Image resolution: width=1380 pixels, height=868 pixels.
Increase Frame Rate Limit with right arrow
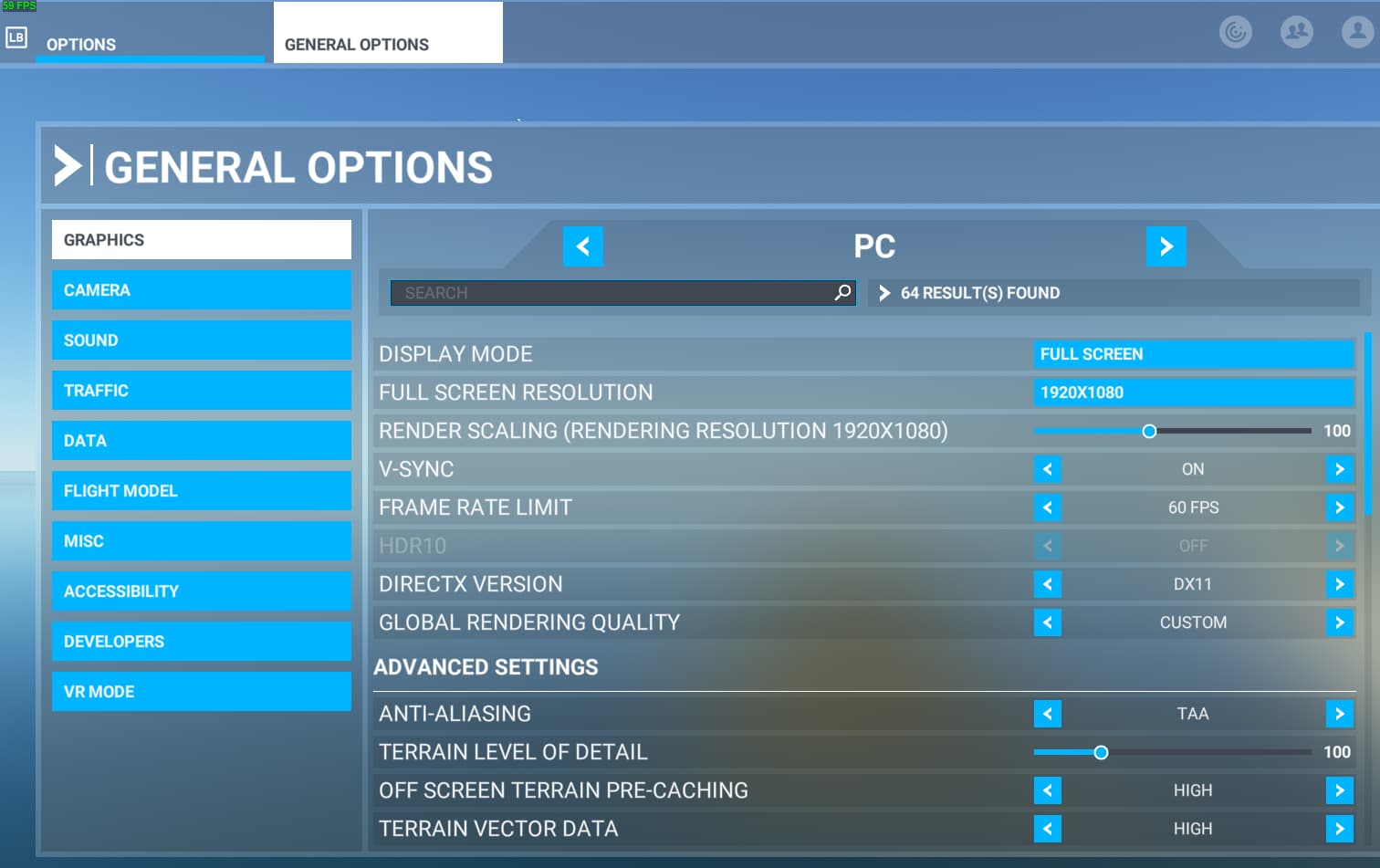pyautogui.click(x=1339, y=507)
